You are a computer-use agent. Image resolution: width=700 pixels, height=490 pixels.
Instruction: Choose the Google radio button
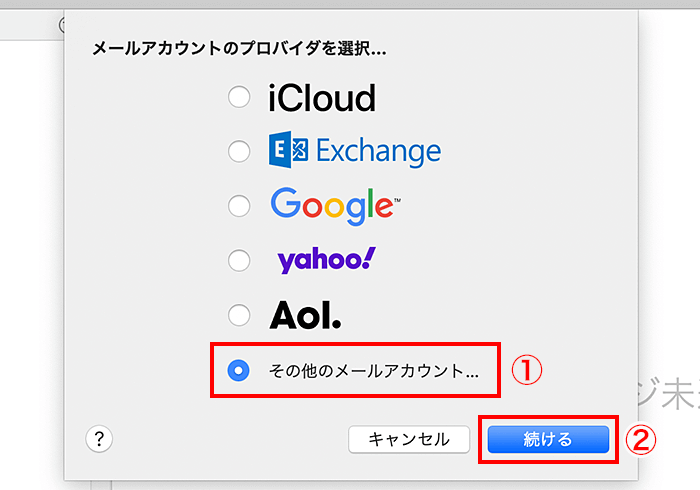(x=239, y=207)
